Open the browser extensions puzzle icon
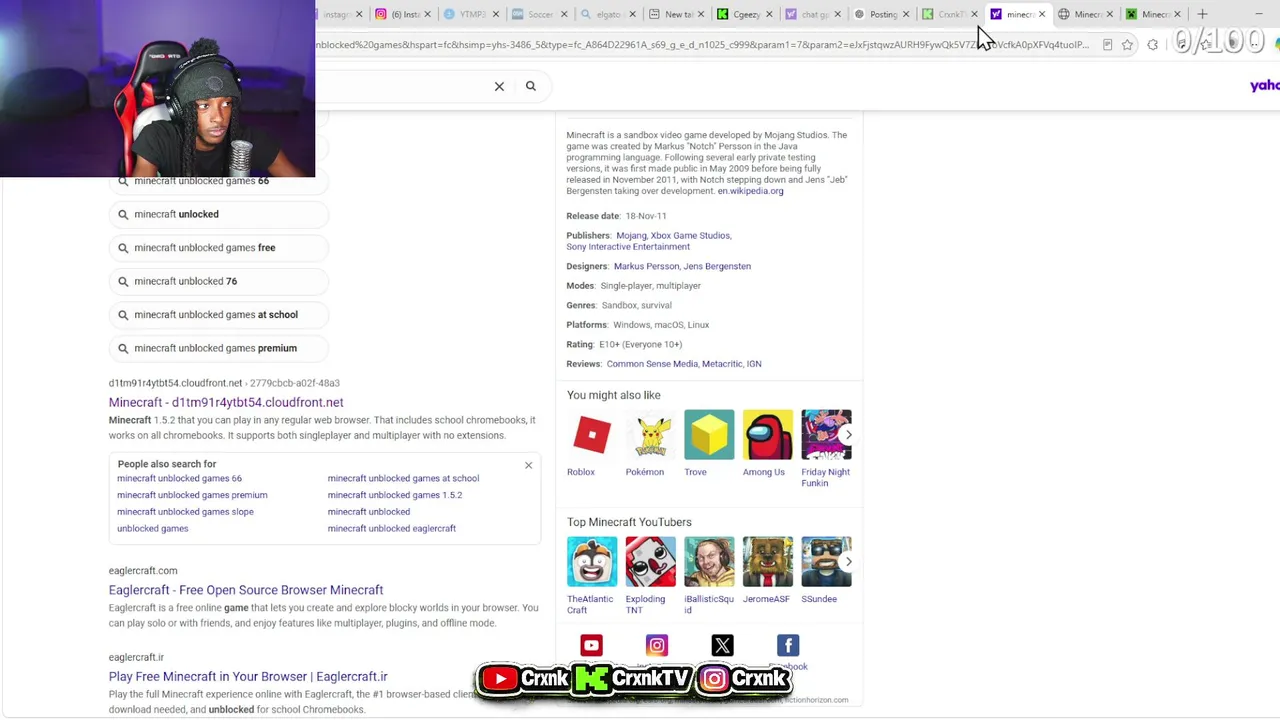This screenshot has width=1280, height=720. coord(1153,45)
